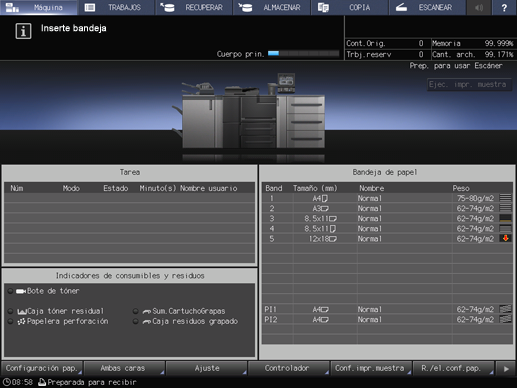Image resolution: width=517 pixels, height=388 pixels.
Task: Click the help question mark icon
Action: pyautogui.click(x=504, y=7)
